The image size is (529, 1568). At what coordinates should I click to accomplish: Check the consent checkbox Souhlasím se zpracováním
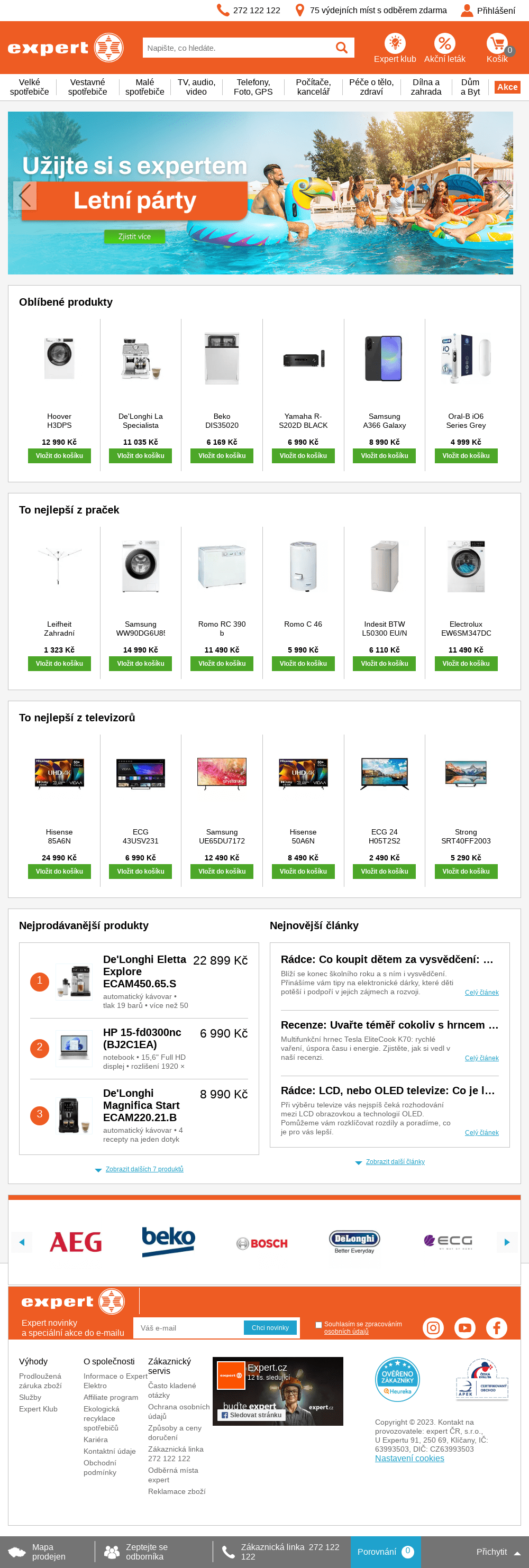[318, 1325]
